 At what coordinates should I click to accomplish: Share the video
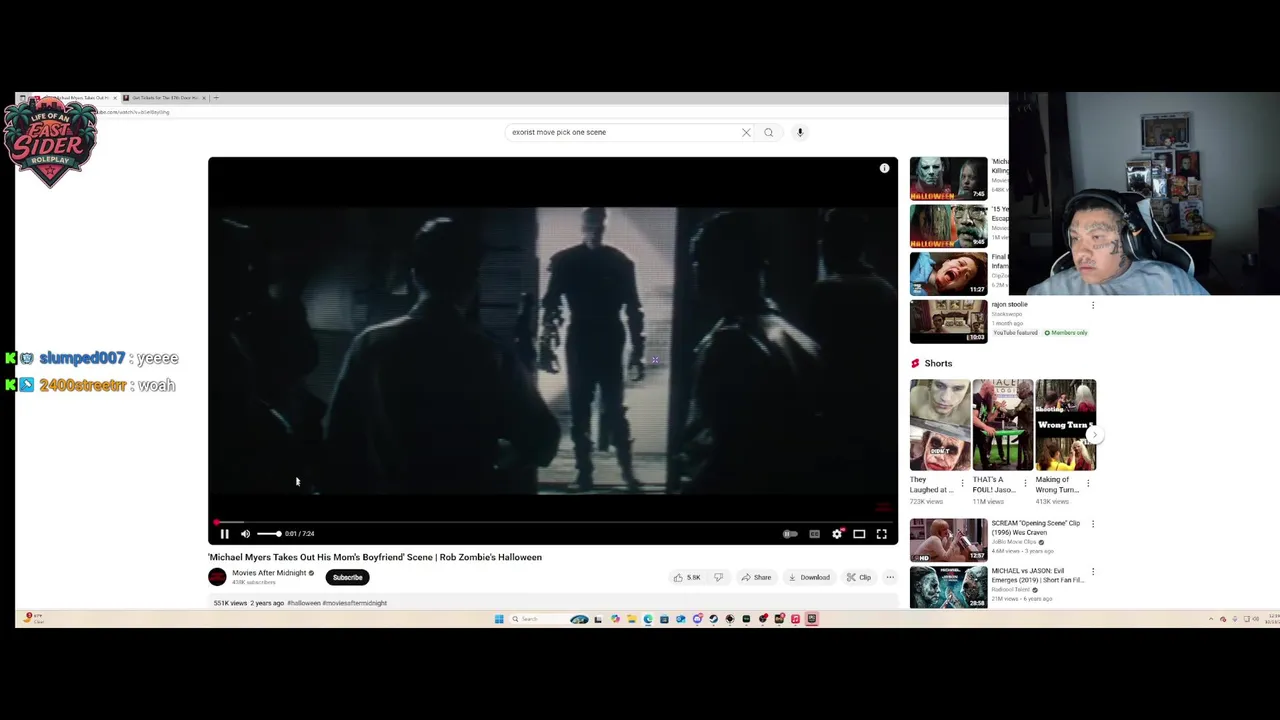[x=756, y=577]
